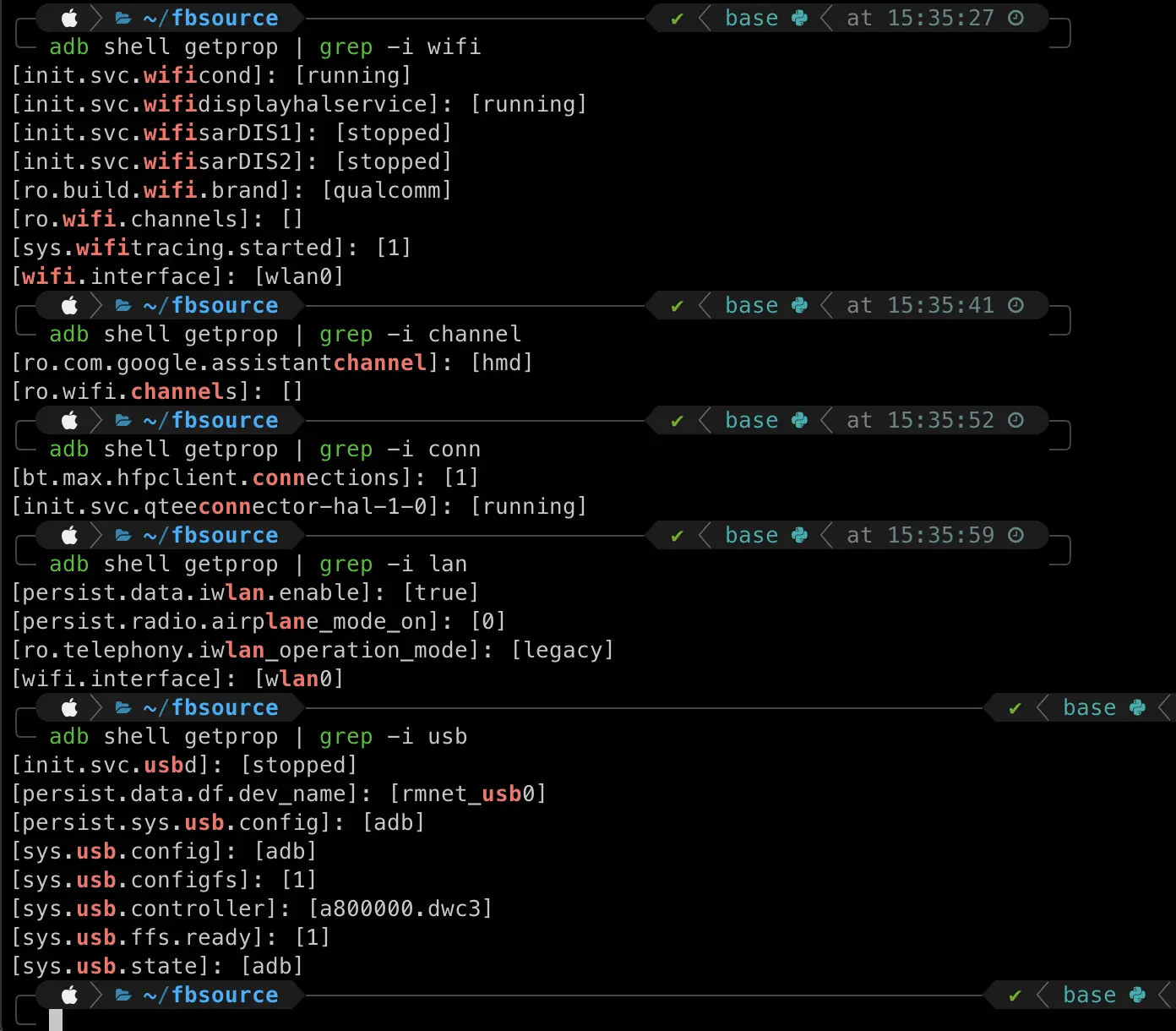Click the folder icon above the grep usb command
1176x1031 pixels.
(x=123, y=707)
